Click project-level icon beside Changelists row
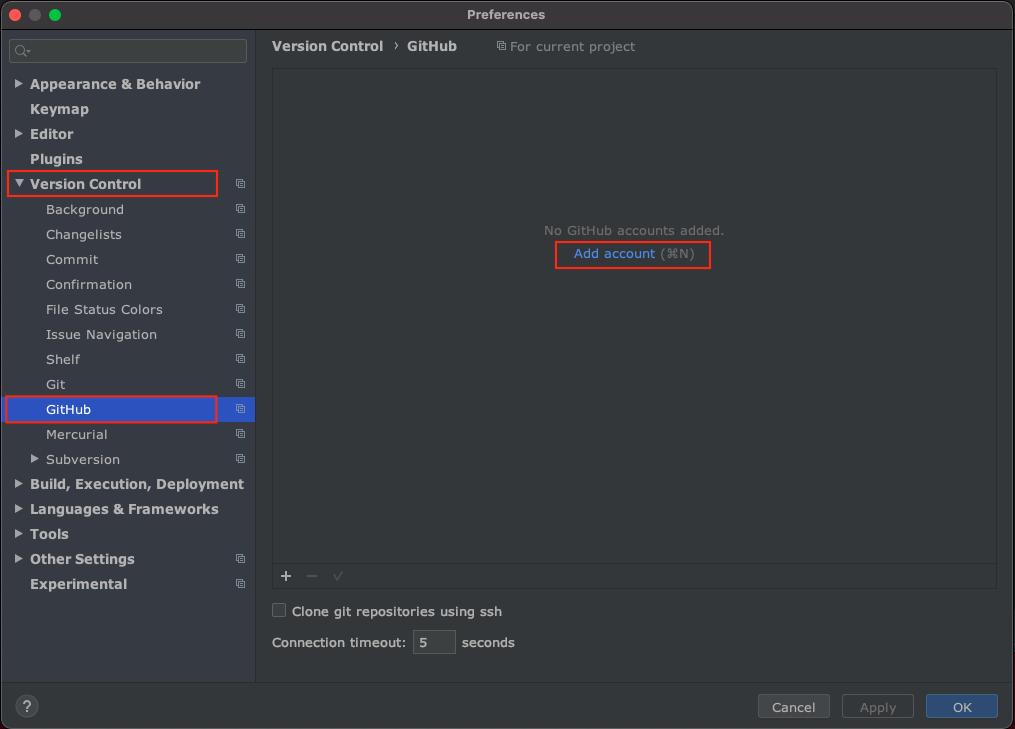 (x=240, y=234)
